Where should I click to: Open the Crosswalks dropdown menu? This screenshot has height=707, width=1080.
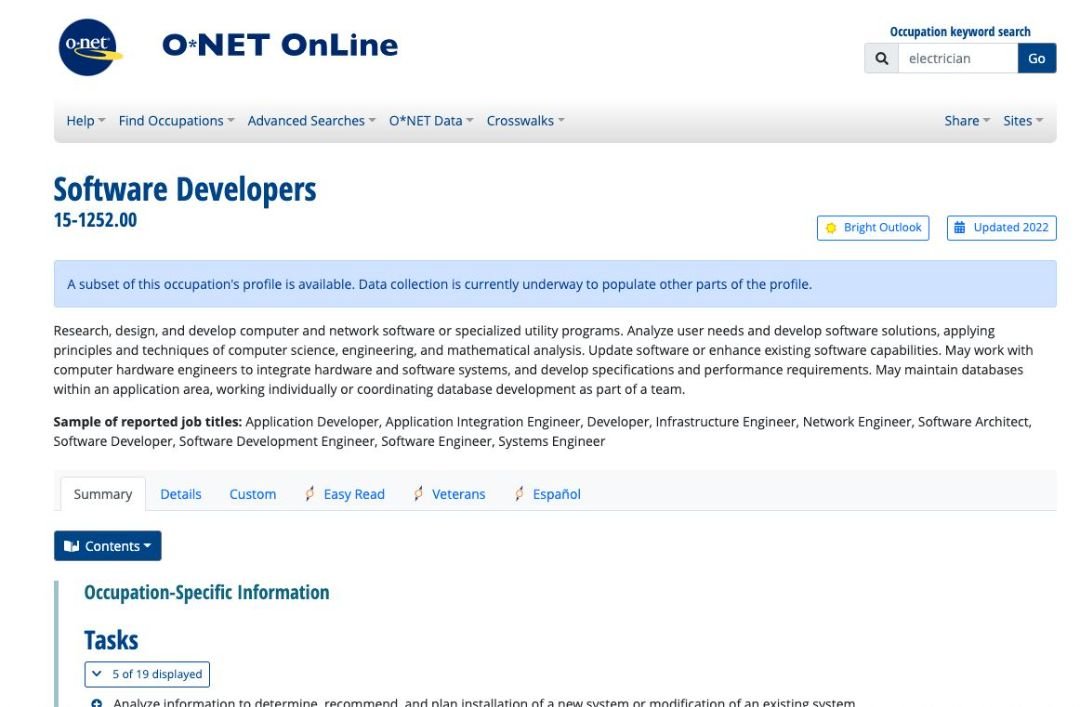526,121
